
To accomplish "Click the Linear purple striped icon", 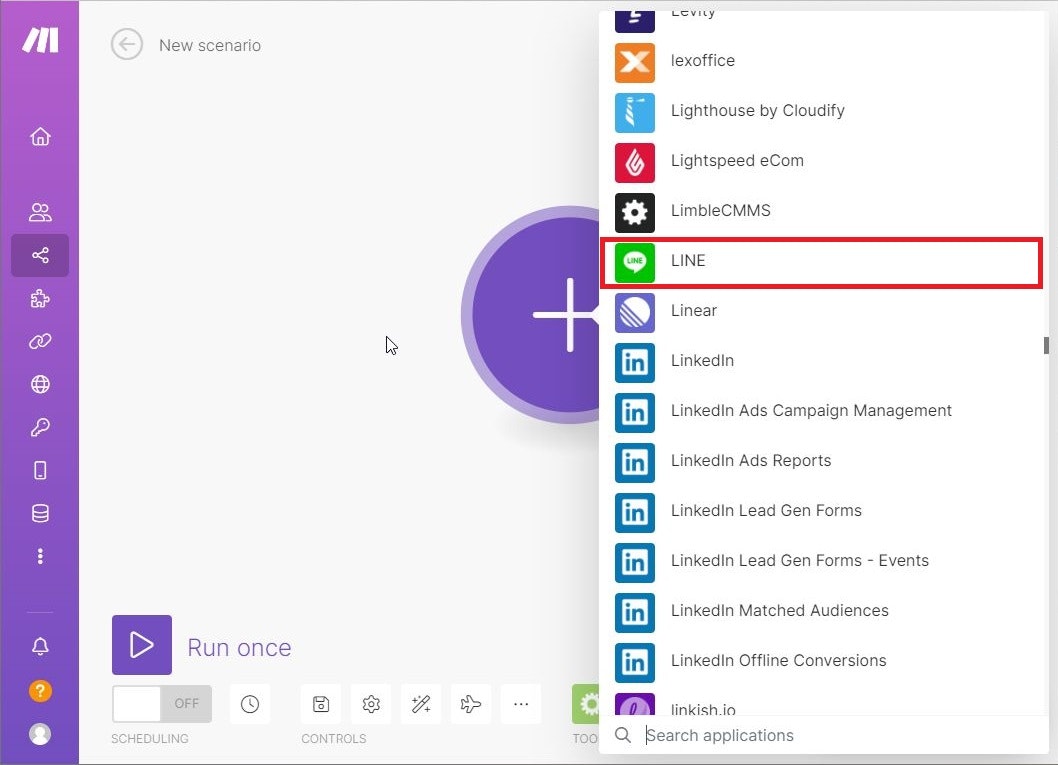I will click(635, 312).
